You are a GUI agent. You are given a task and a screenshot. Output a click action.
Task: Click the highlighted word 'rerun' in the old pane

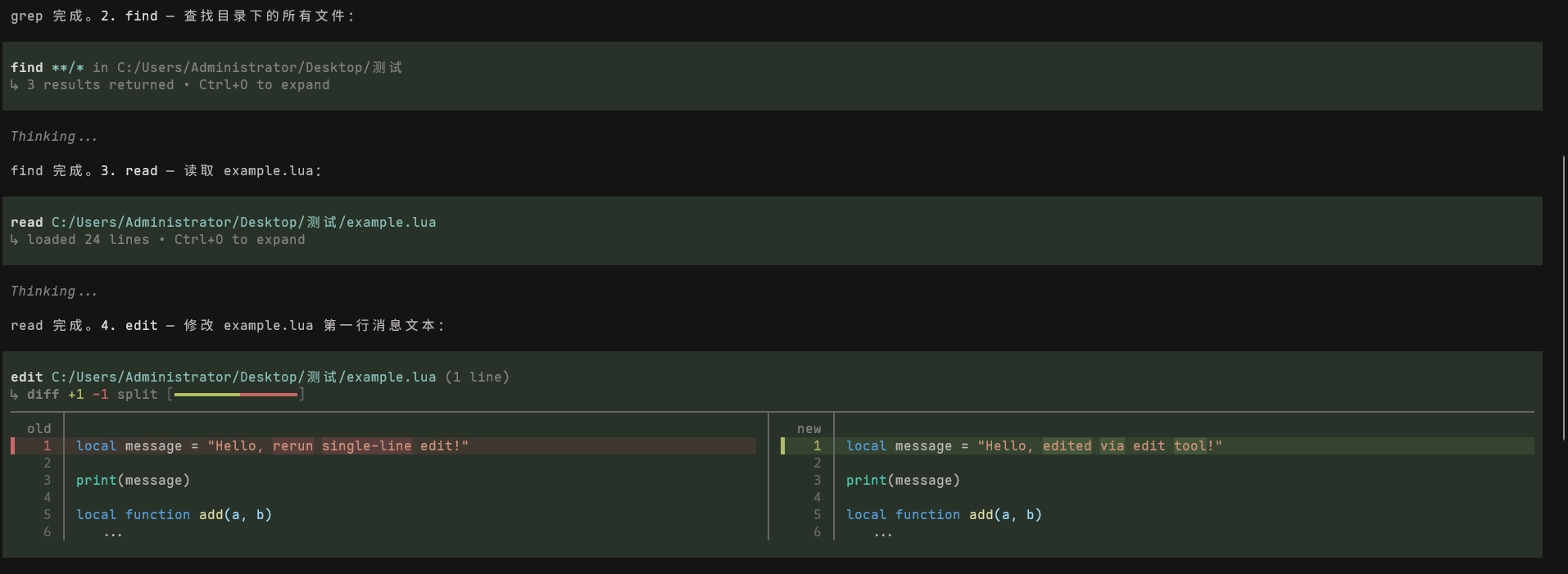(x=293, y=446)
